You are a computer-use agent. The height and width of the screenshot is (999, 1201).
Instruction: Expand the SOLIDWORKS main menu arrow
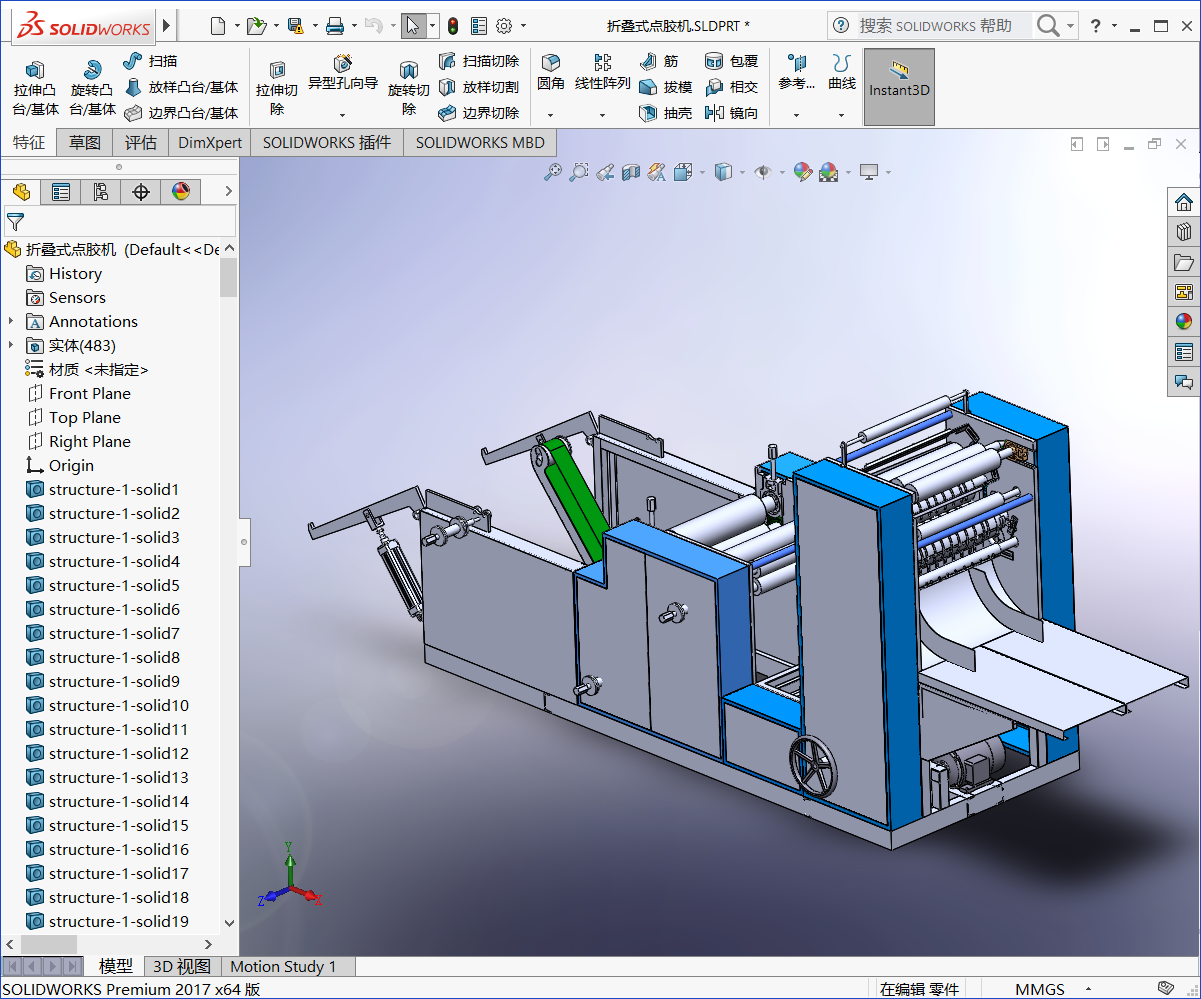167,25
